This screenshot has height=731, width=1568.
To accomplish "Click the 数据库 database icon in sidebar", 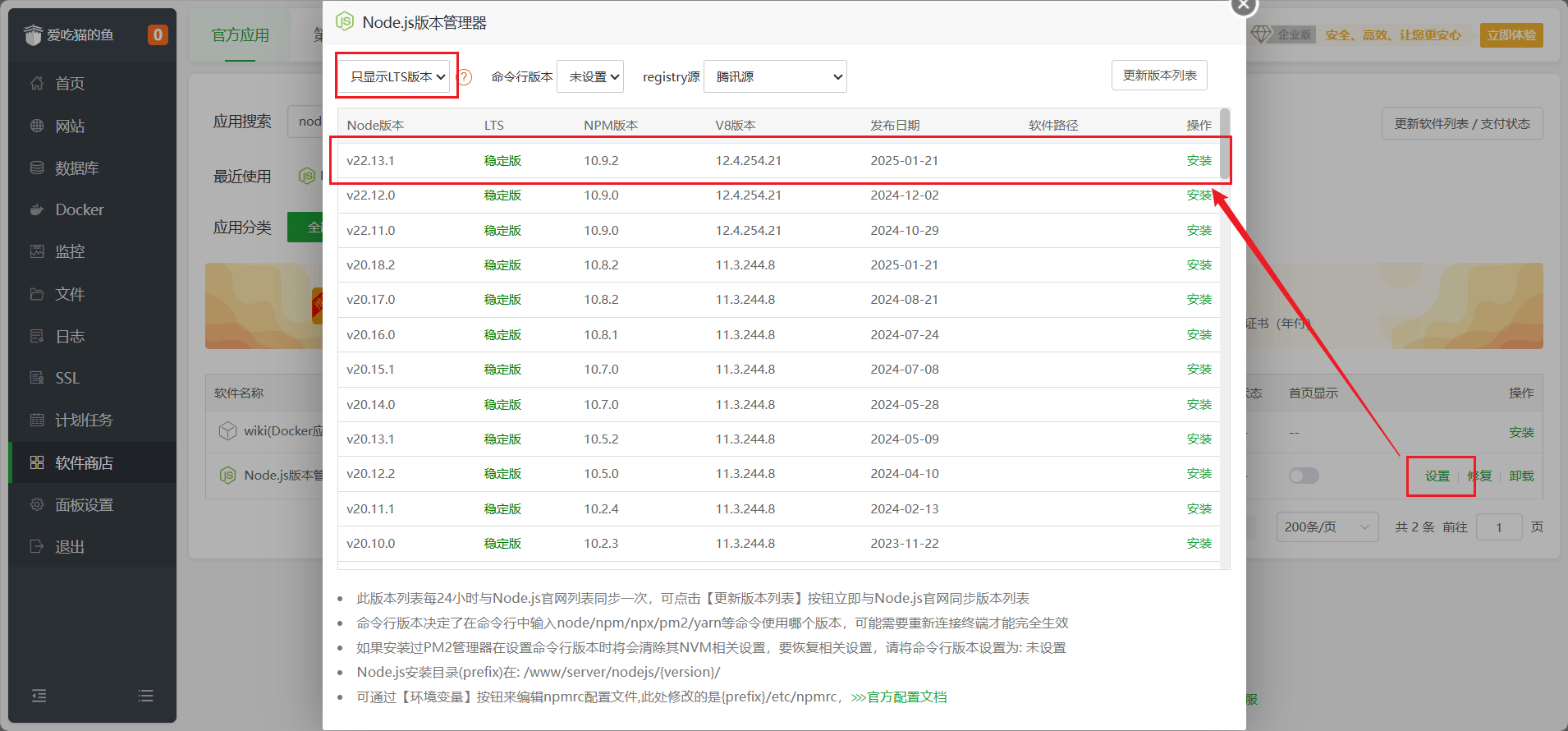I will 37,168.
